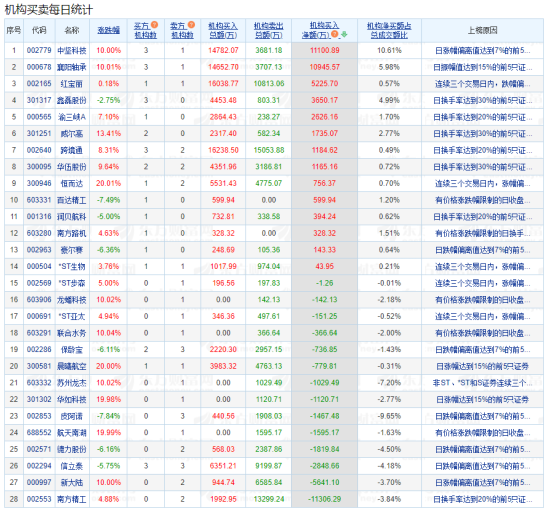550x517 pixels.
Task: Open stock 联合水务 name link
Action: 72,333
